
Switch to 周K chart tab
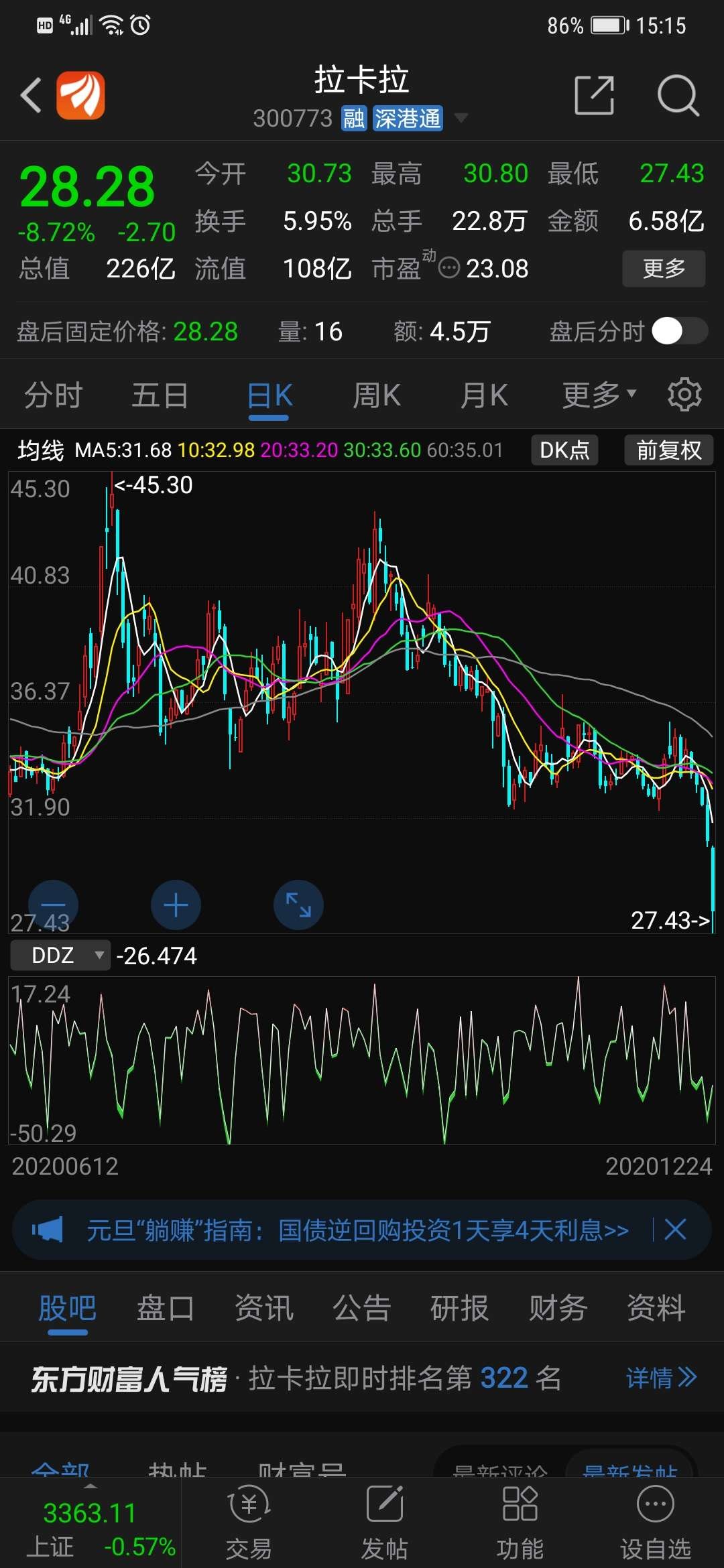pyautogui.click(x=377, y=395)
